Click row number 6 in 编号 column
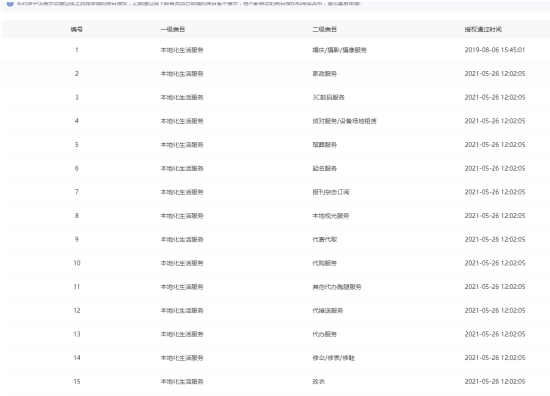This screenshot has height=396, width=550. [76, 168]
